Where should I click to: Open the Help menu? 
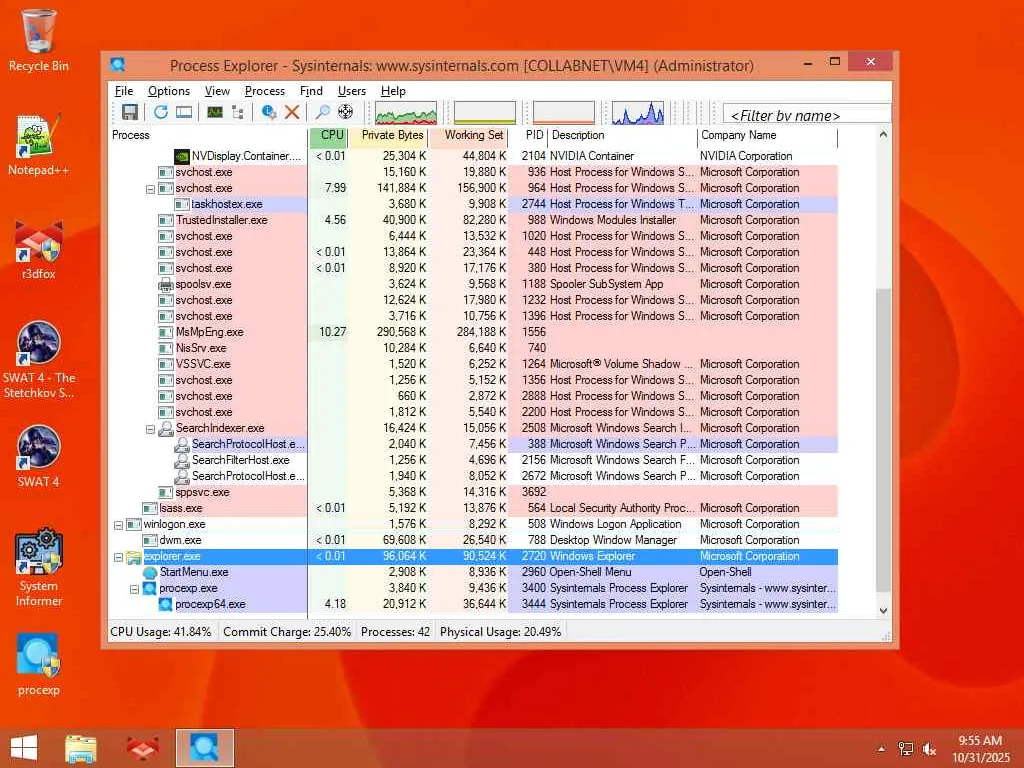coord(393,91)
